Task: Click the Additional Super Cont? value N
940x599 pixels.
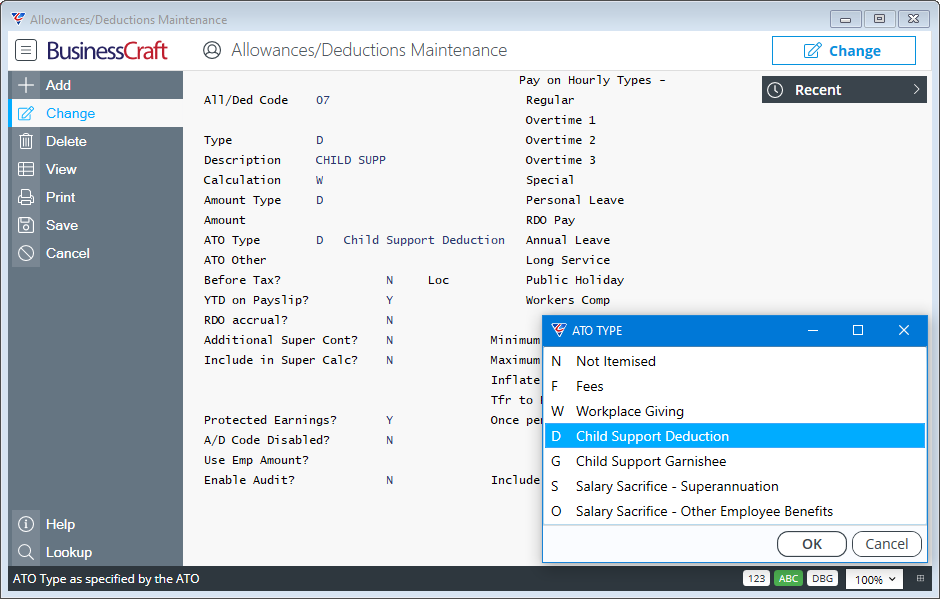Action: (390, 340)
